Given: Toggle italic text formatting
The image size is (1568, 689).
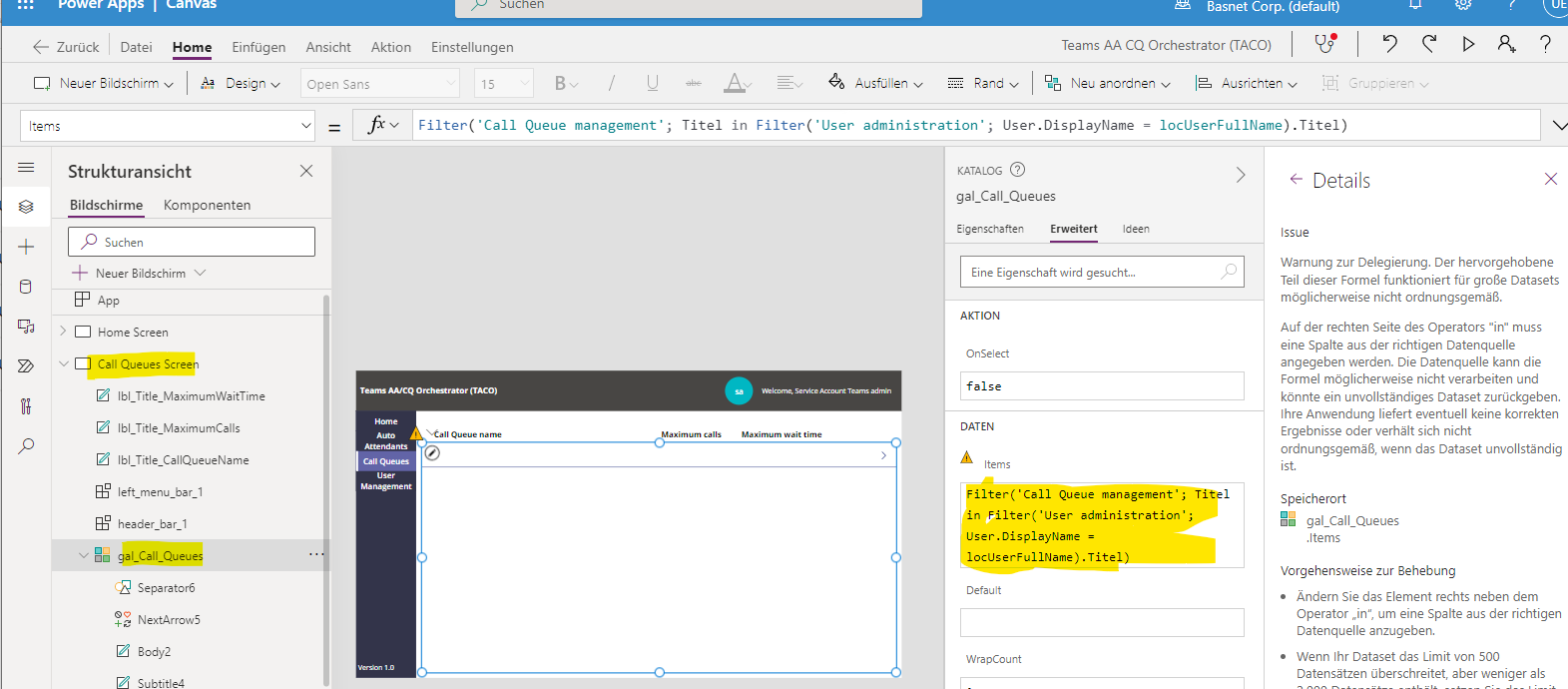Looking at the screenshot, I should pyautogui.click(x=611, y=83).
